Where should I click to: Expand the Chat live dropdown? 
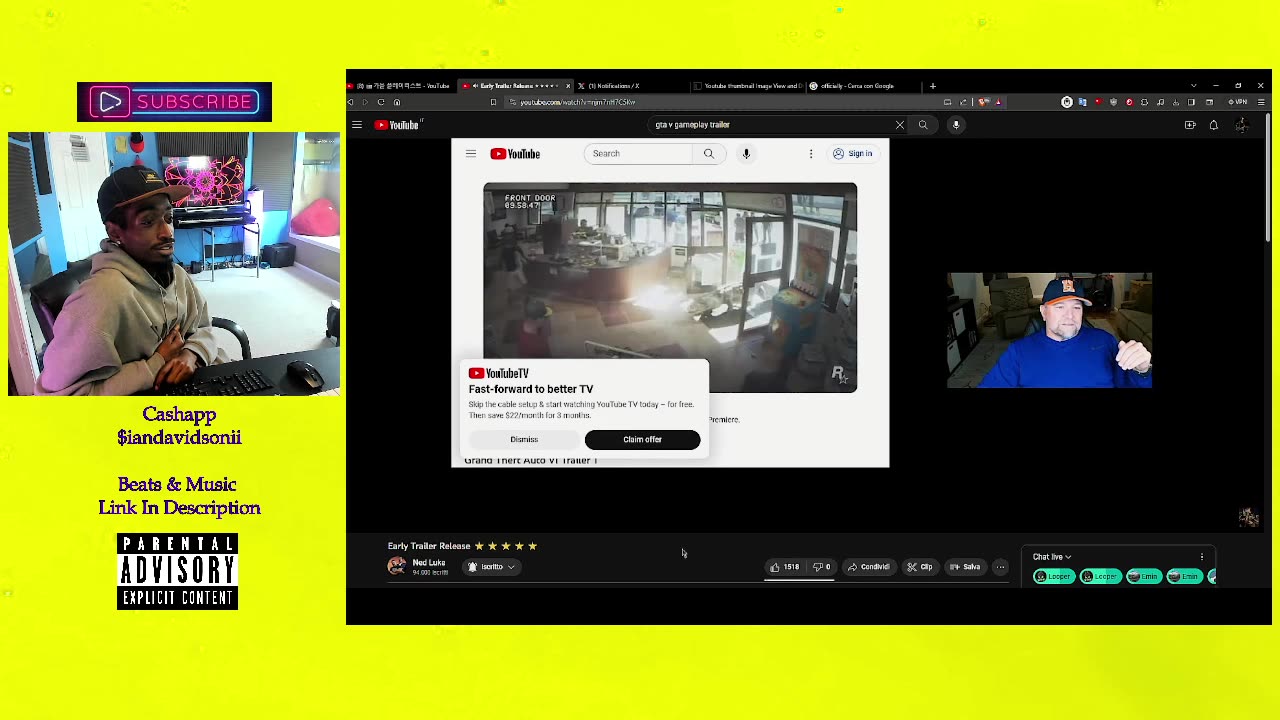[1052, 557]
